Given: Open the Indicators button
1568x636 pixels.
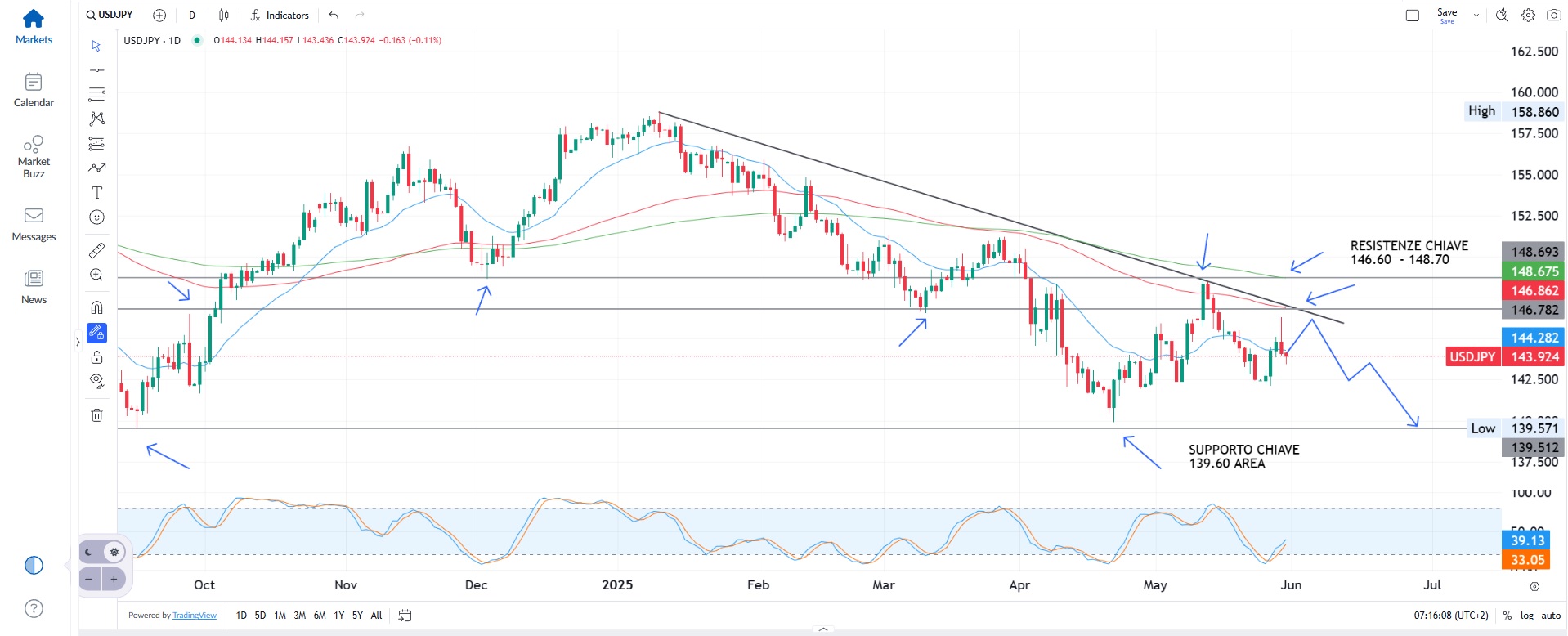Looking at the screenshot, I should click(280, 15).
